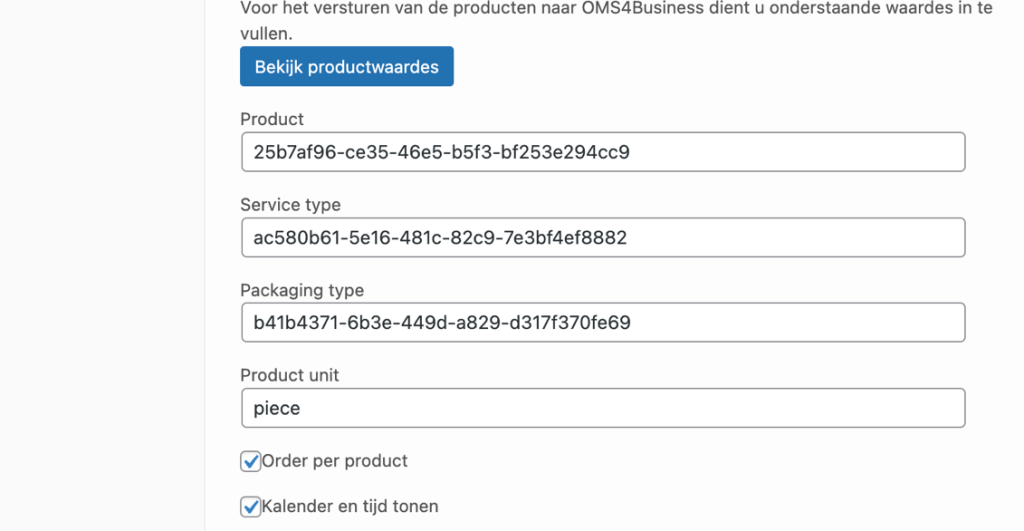This screenshot has height=531, width=1024.
Task: Click the Order per product label text
Action: click(x=334, y=461)
